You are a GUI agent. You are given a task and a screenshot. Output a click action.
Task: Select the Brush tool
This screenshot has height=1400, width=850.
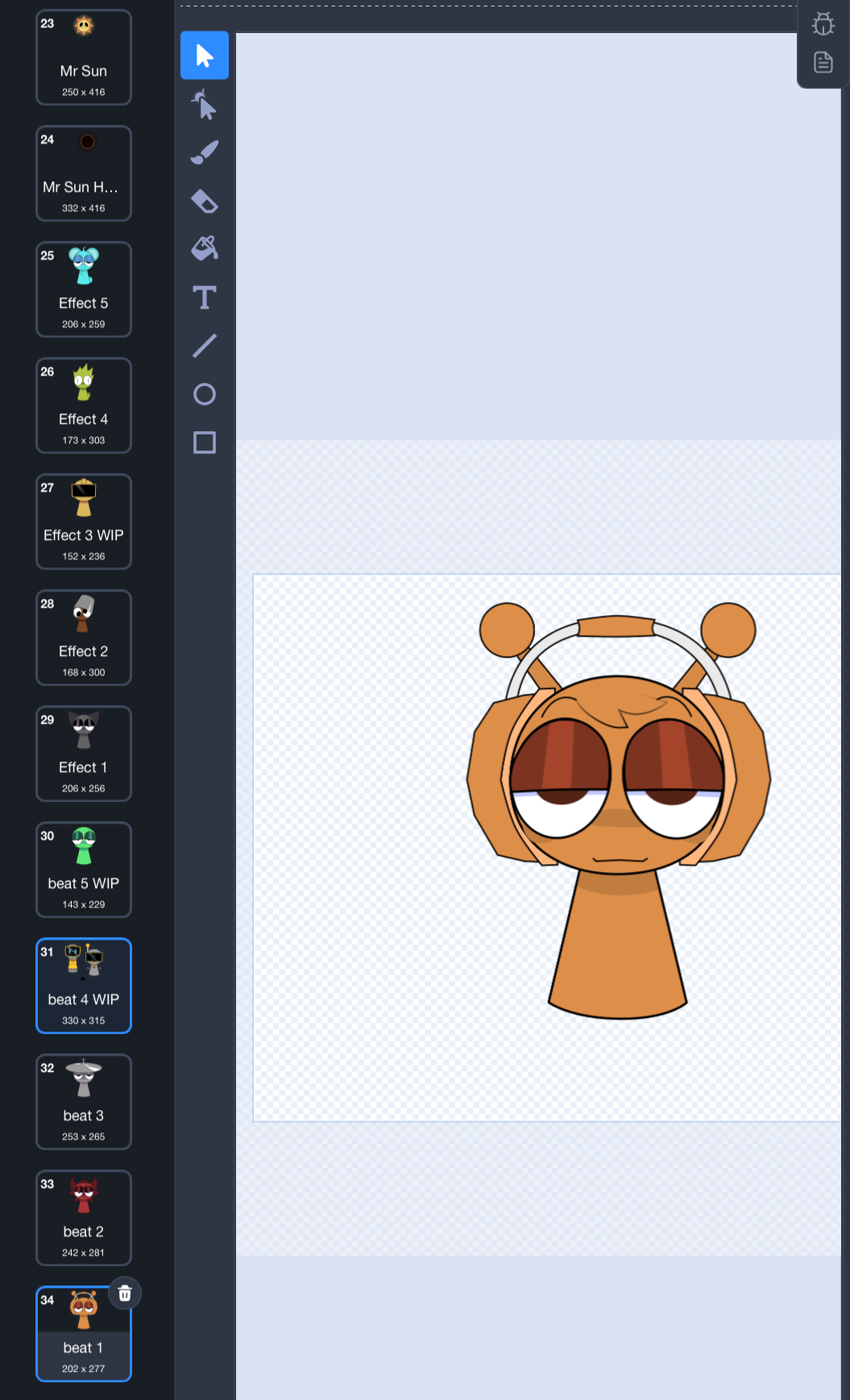coord(205,152)
